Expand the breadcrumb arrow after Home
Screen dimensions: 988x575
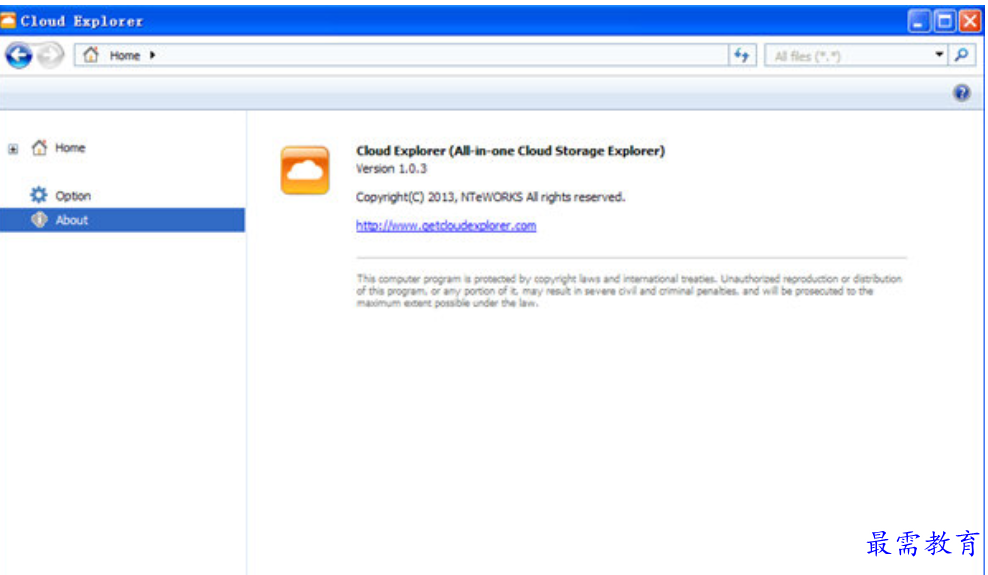152,55
